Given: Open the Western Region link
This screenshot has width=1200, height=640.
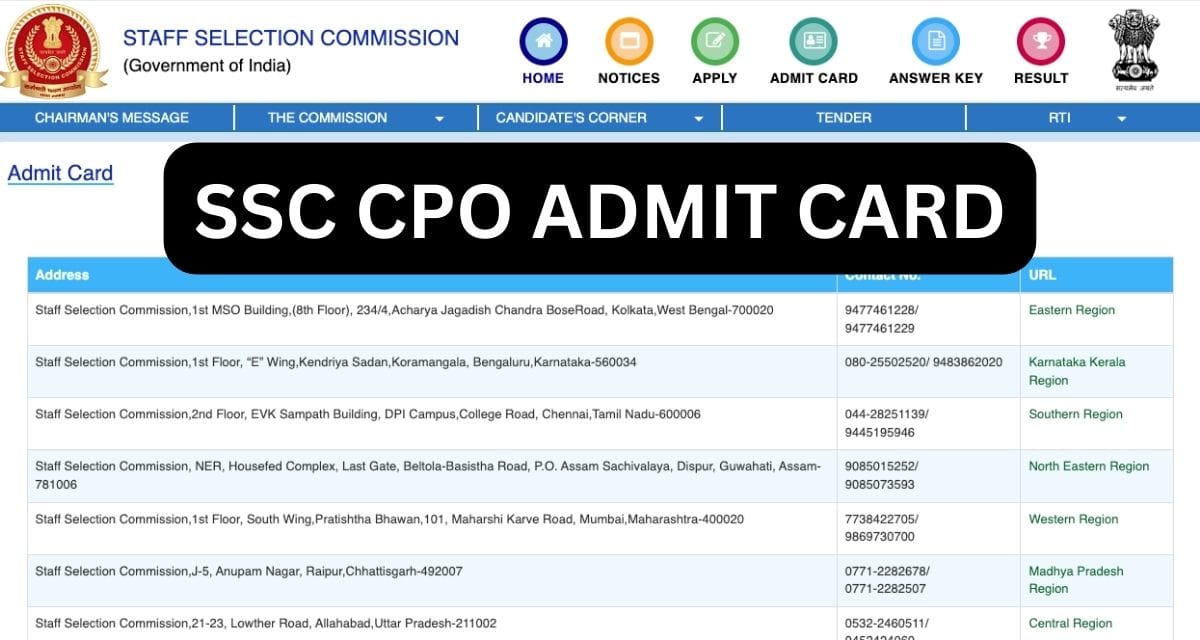Looking at the screenshot, I should (1074, 519).
